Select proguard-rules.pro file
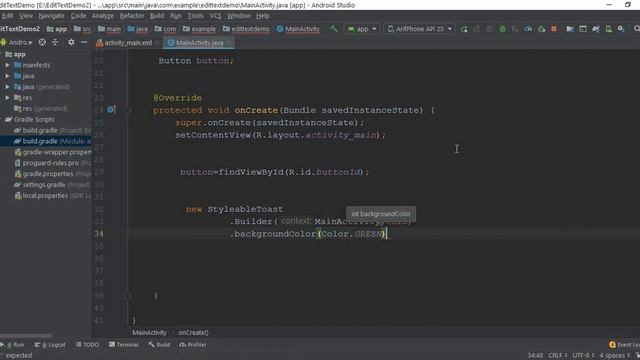The width and height of the screenshot is (640, 360). pyautogui.click(x=52, y=163)
